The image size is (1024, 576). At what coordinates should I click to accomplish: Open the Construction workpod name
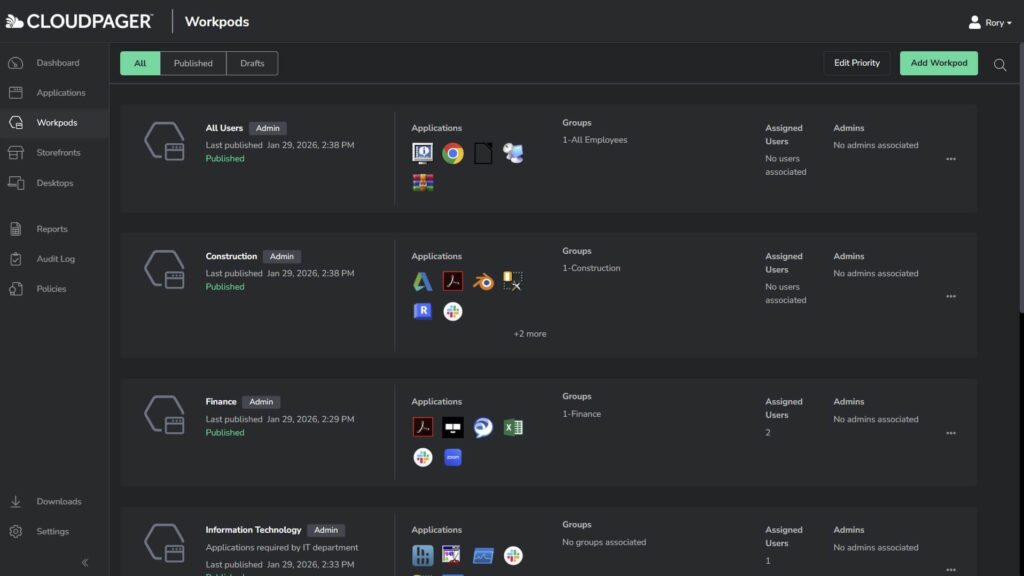click(x=231, y=256)
